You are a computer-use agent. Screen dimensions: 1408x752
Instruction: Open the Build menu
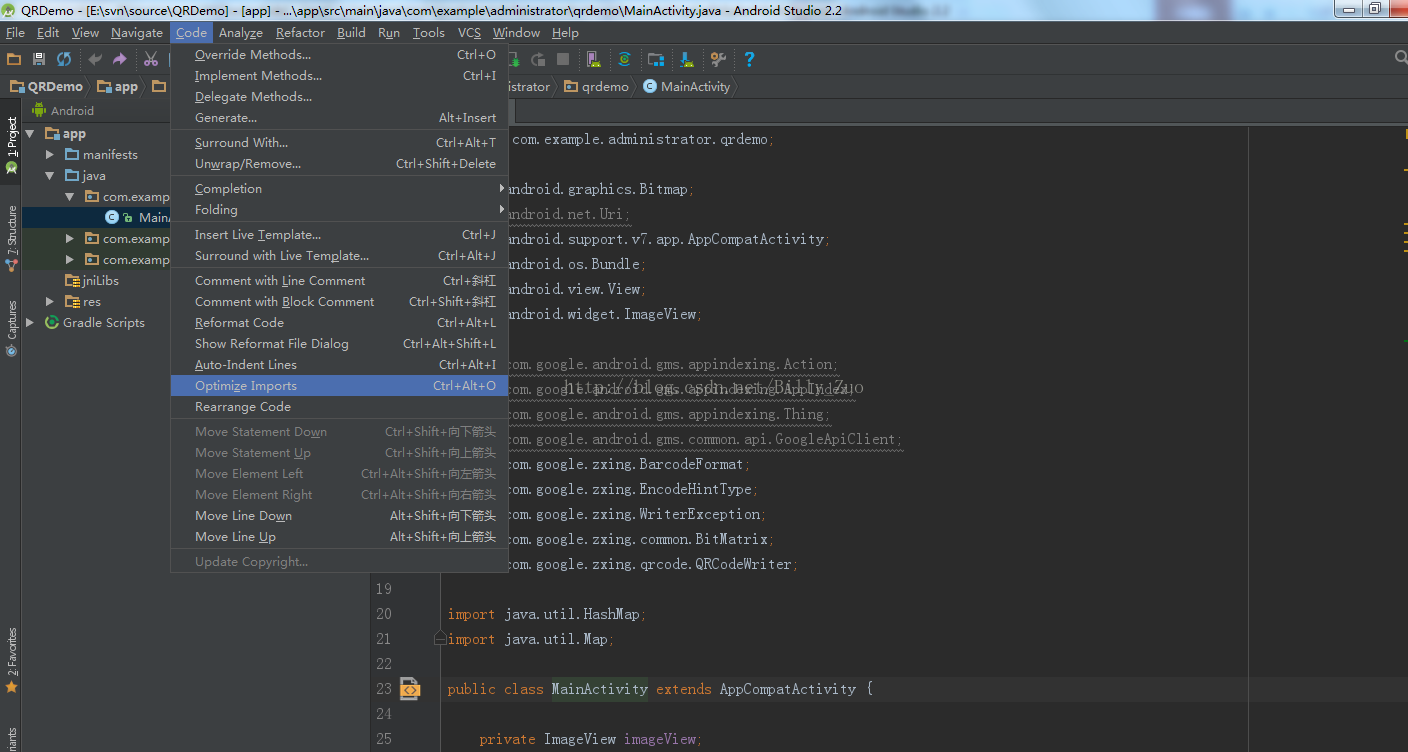click(351, 32)
